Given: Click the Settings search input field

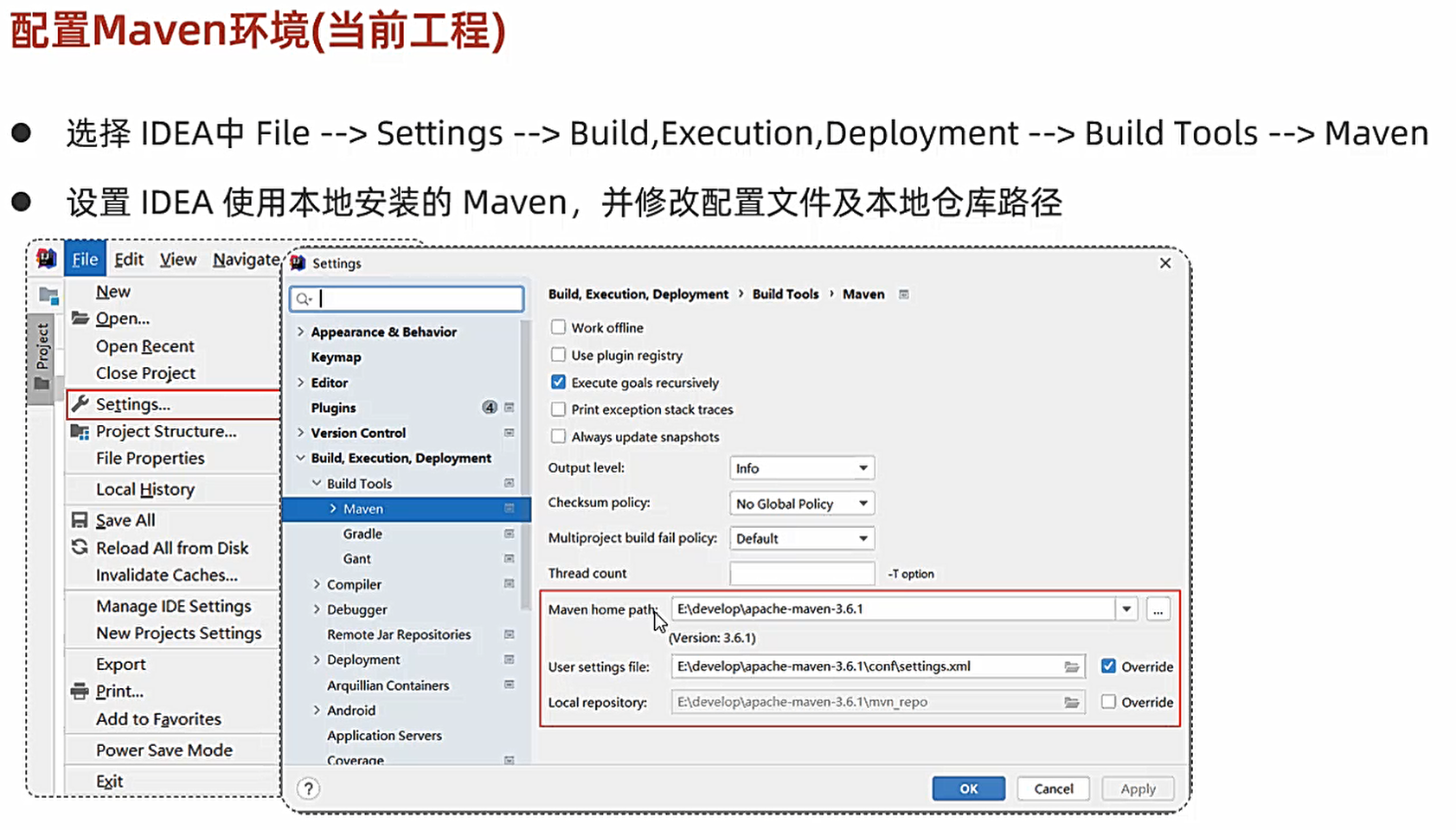Looking at the screenshot, I should point(407,299).
